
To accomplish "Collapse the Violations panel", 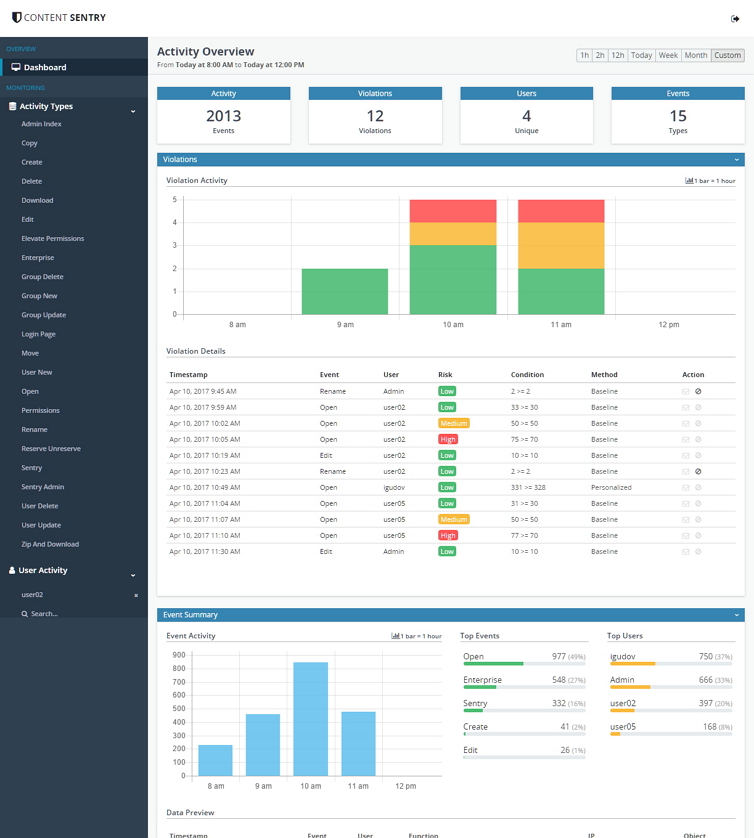I will (x=737, y=160).
